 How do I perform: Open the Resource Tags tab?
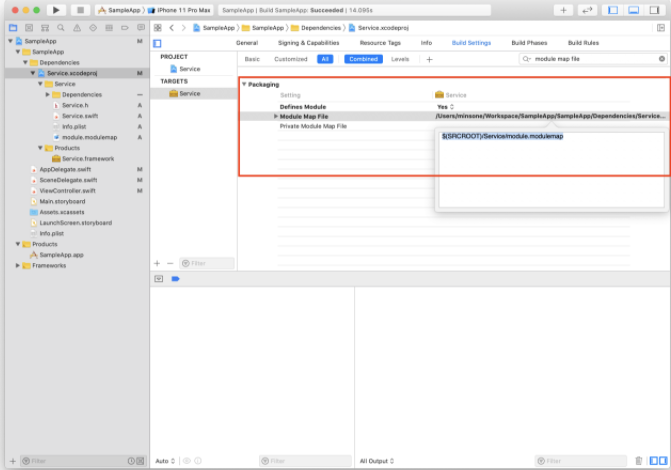click(380, 43)
